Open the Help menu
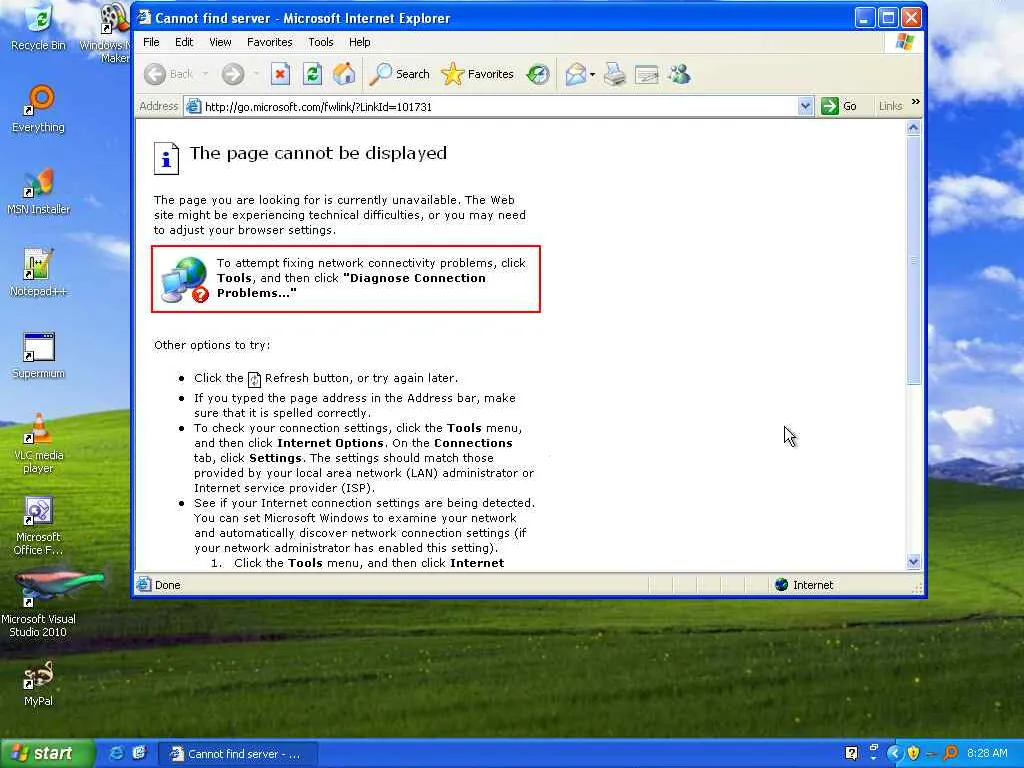 359,42
